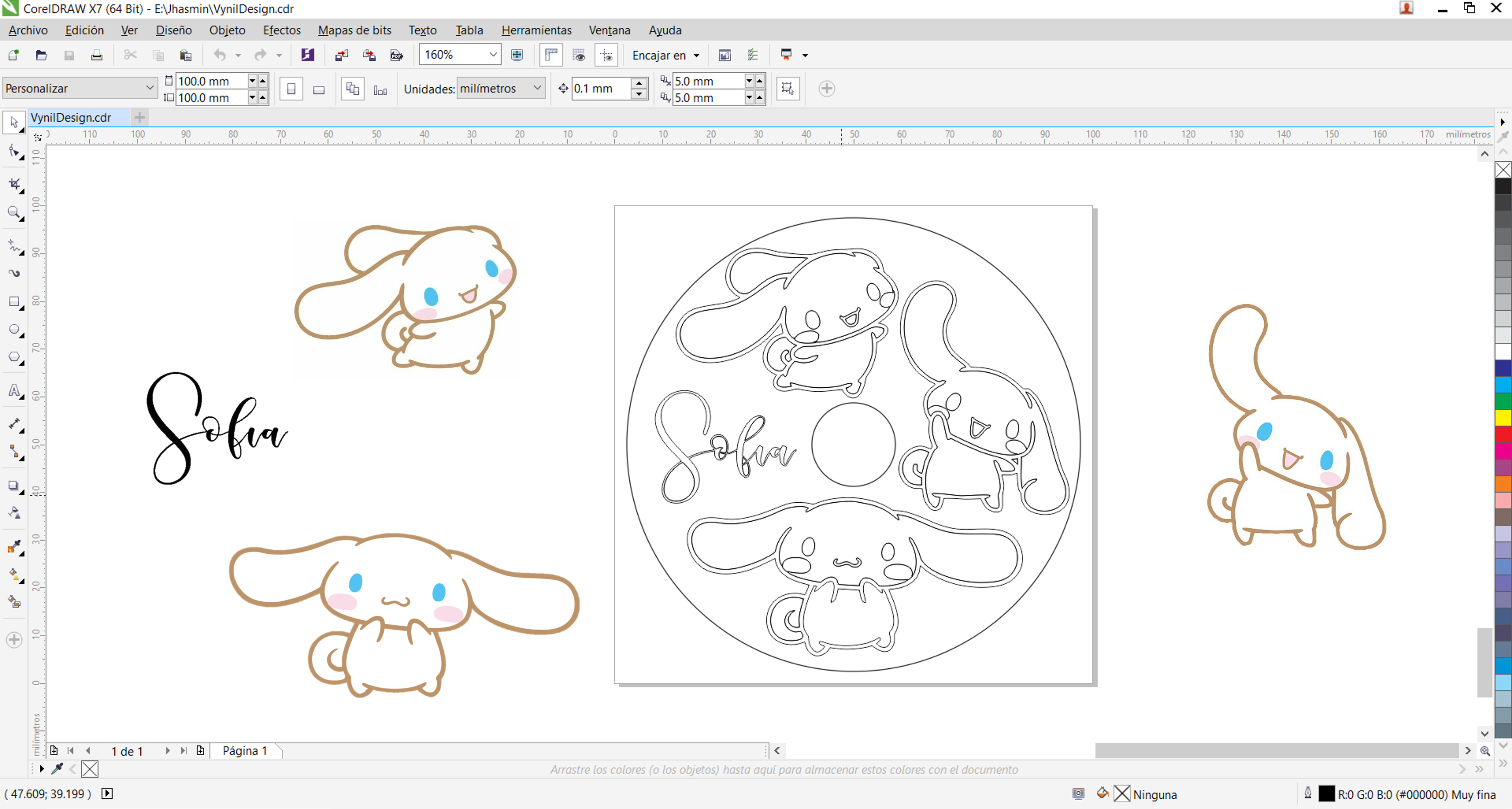
Task: Click the Print icon in toolbar
Action: [x=97, y=55]
